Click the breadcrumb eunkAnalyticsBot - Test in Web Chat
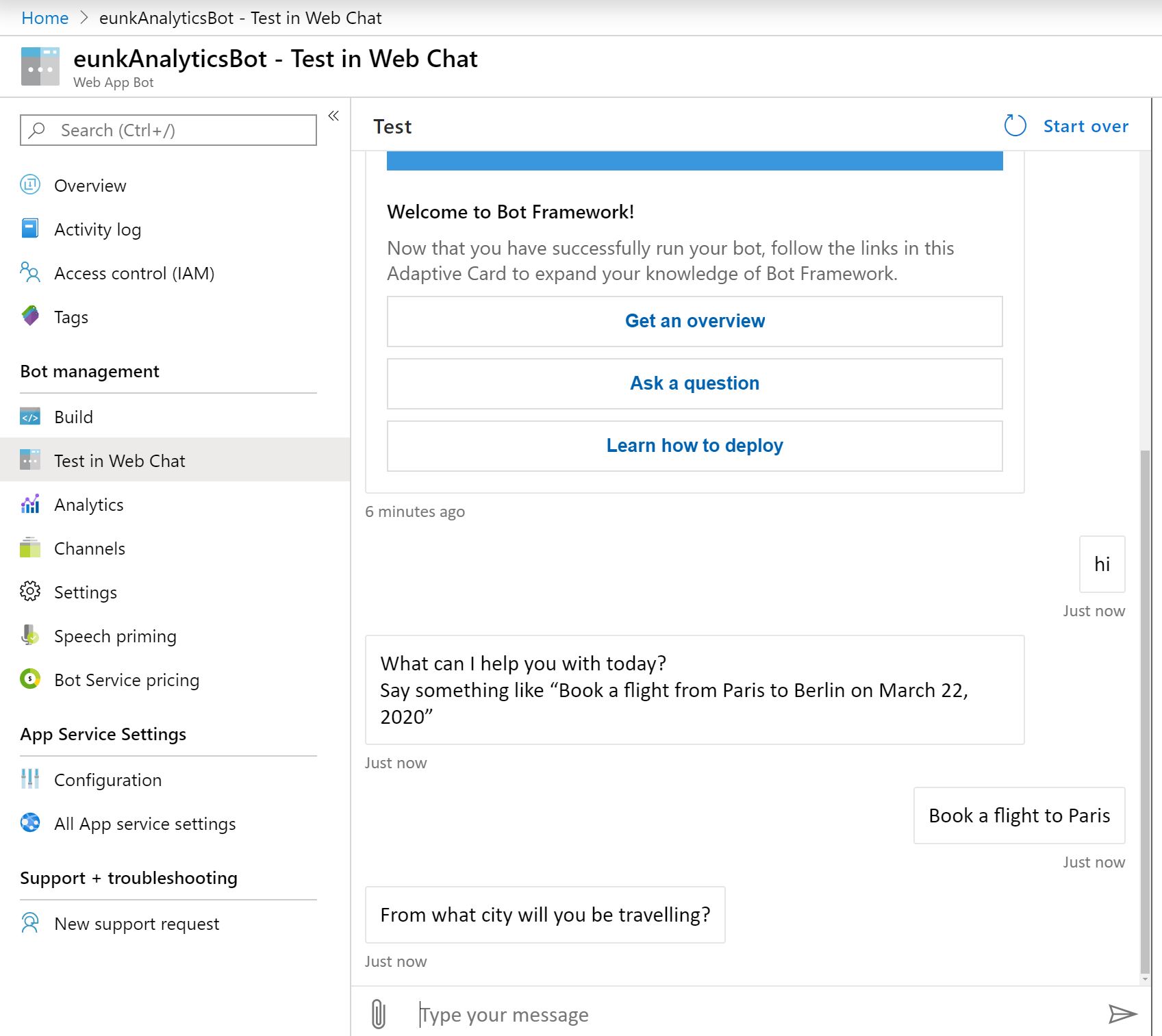Viewport: 1162px width, 1036px height. [x=240, y=18]
